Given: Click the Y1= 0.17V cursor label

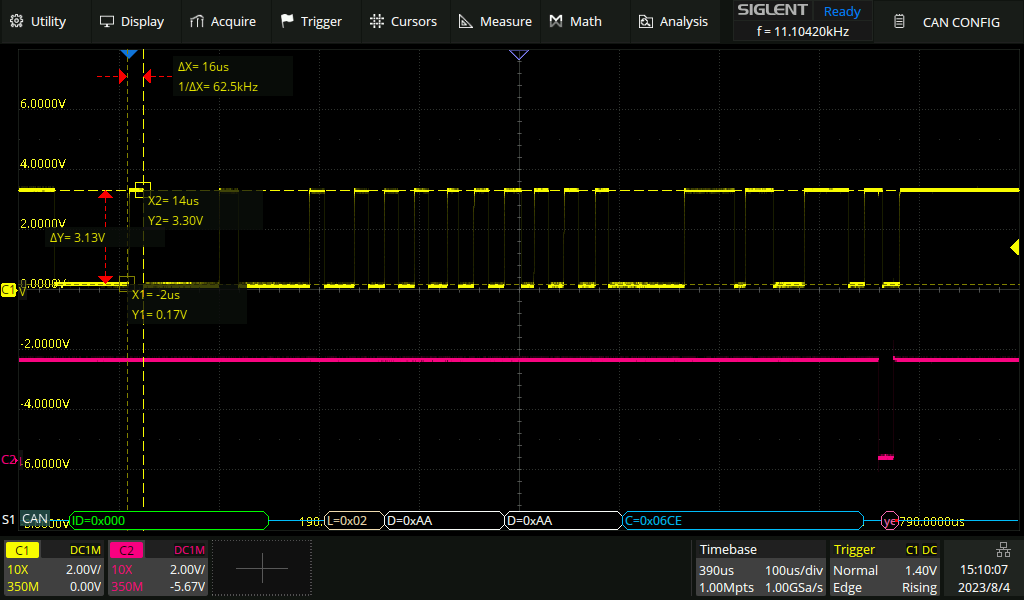Looking at the screenshot, I should [159, 315].
